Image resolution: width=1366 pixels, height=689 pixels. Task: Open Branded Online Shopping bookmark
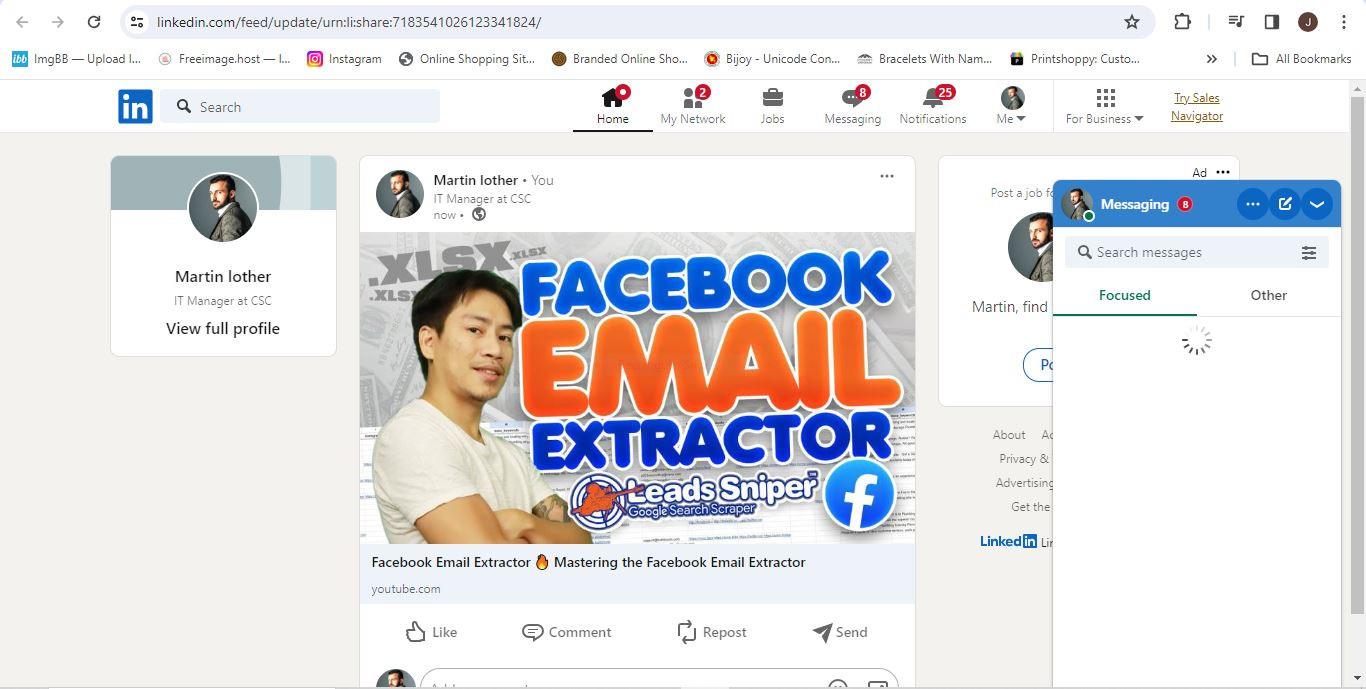click(619, 59)
